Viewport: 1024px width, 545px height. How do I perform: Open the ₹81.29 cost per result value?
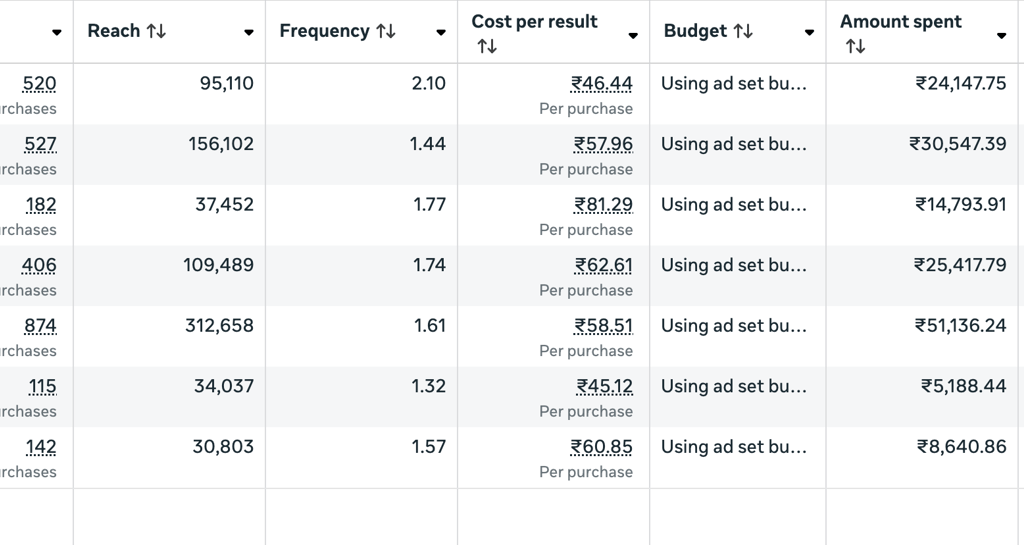pyautogui.click(x=603, y=205)
